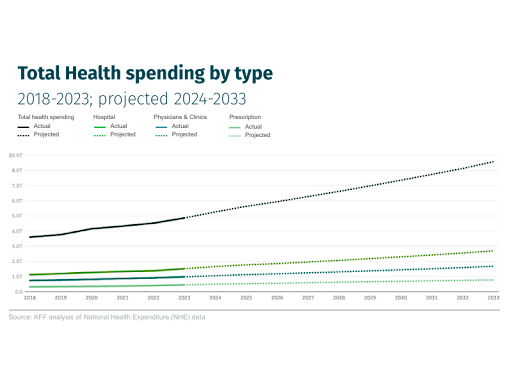Click the 'Hospital' legend heading
This screenshot has width=512, height=384.
tap(104, 117)
